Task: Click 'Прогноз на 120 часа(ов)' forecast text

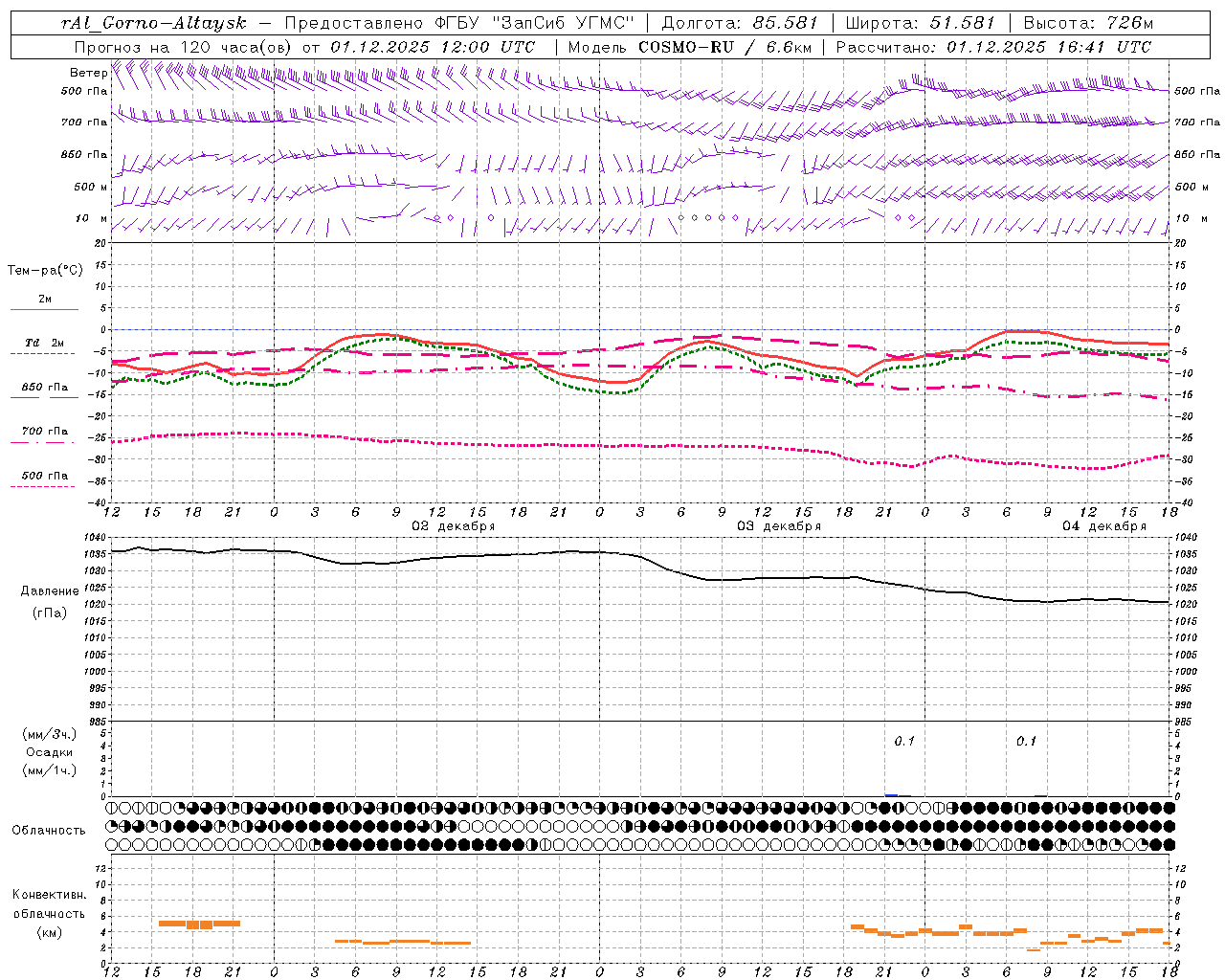Action: point(184,47)
